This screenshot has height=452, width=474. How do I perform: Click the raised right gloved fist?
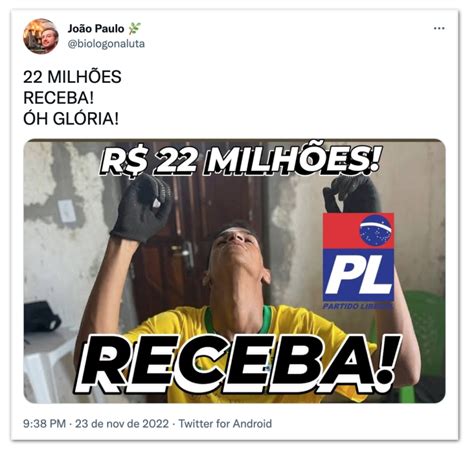click(x=352, y=194)
